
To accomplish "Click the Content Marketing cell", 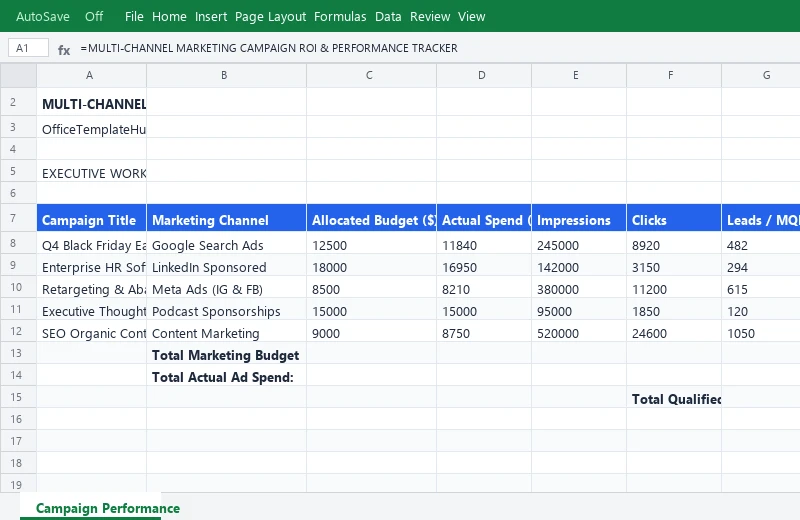I will tap(227, 331).
